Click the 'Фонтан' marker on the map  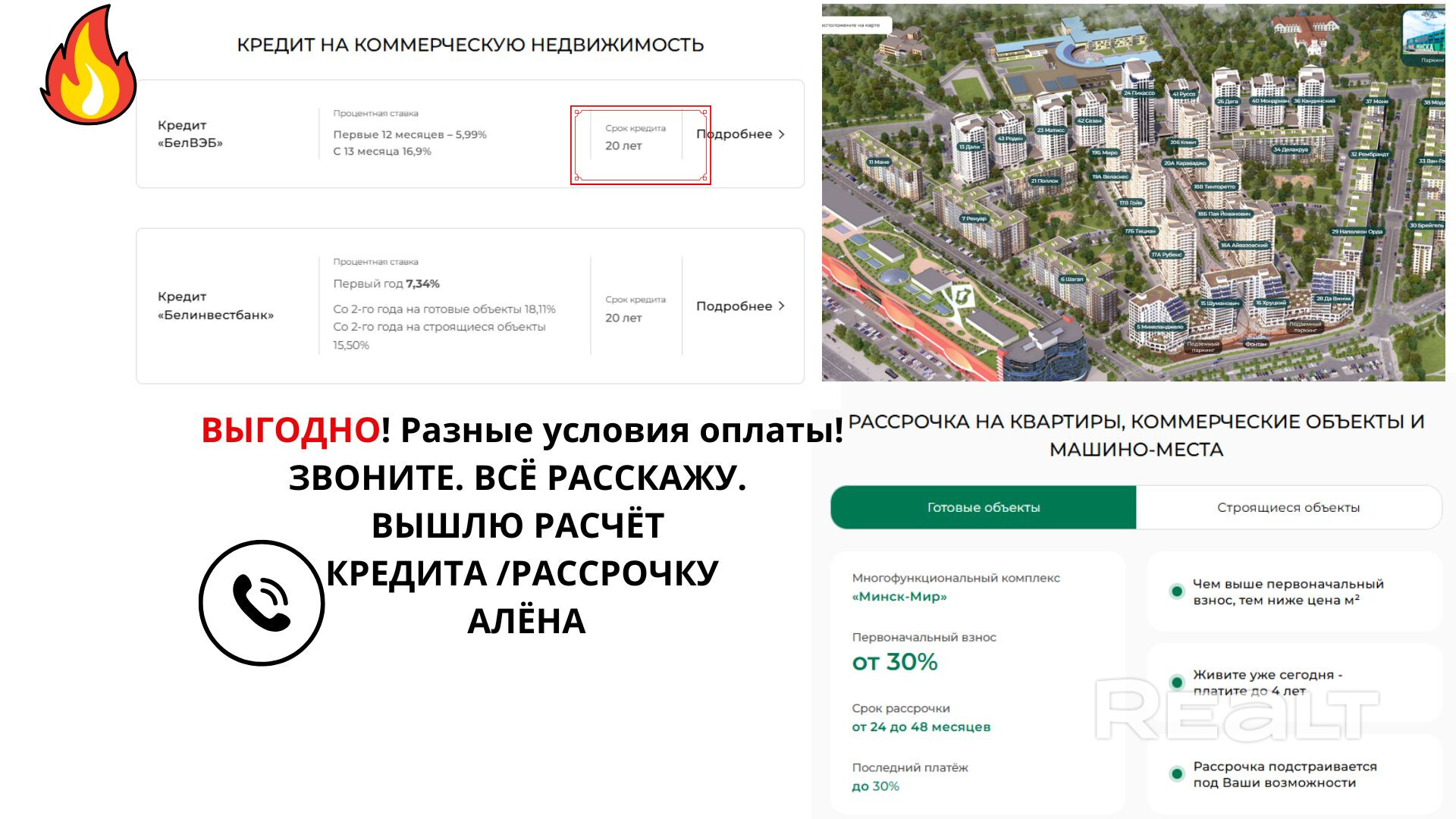[1256, 344]
